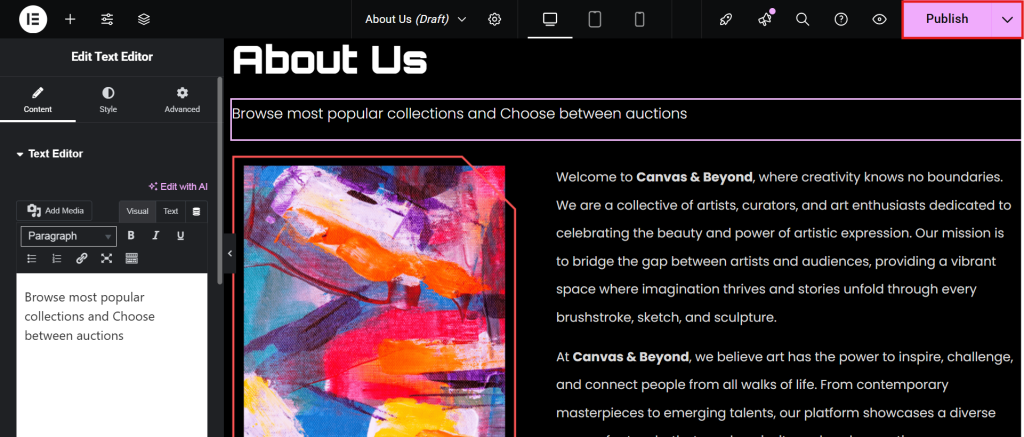
Task: Expand the Publish options arrow
Action: pyautogui.click(x=1007, y=19)
